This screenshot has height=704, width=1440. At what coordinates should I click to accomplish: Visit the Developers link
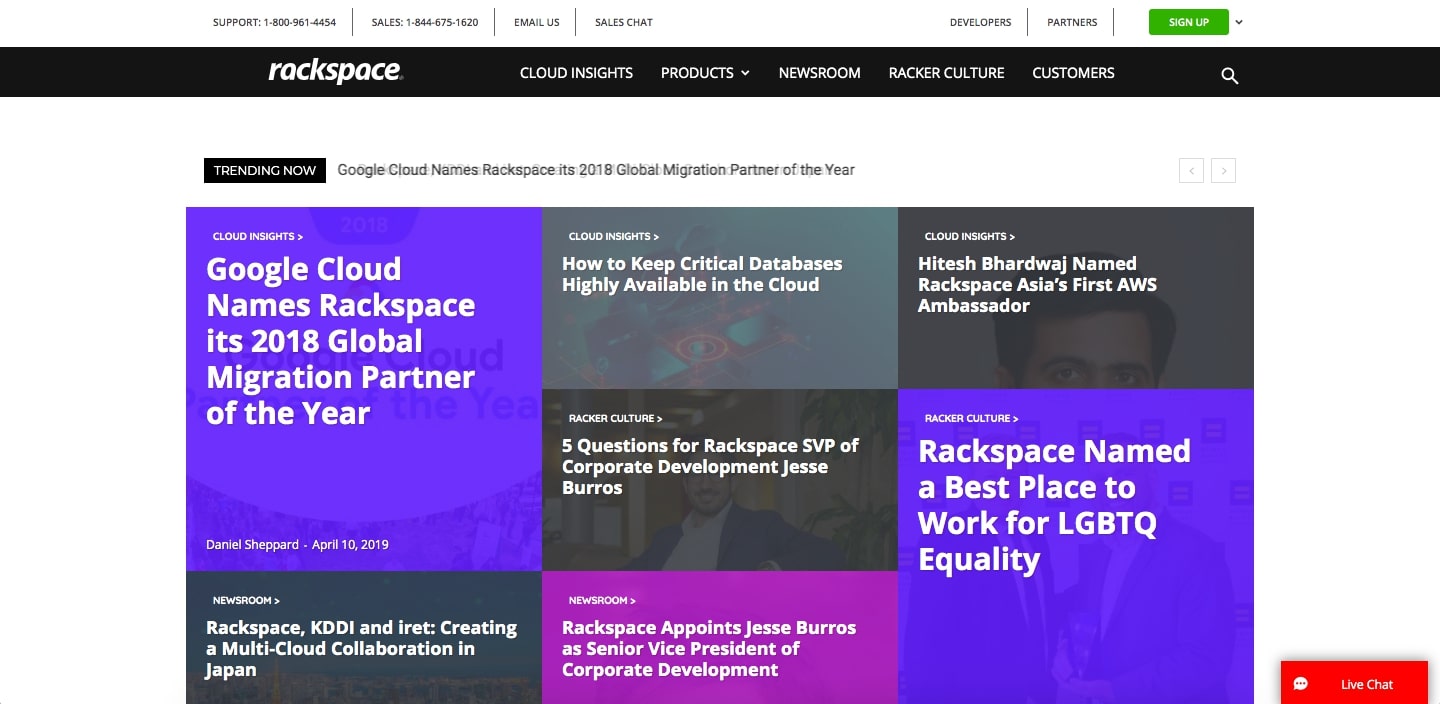pyautogui.click(x=980, y=22)
